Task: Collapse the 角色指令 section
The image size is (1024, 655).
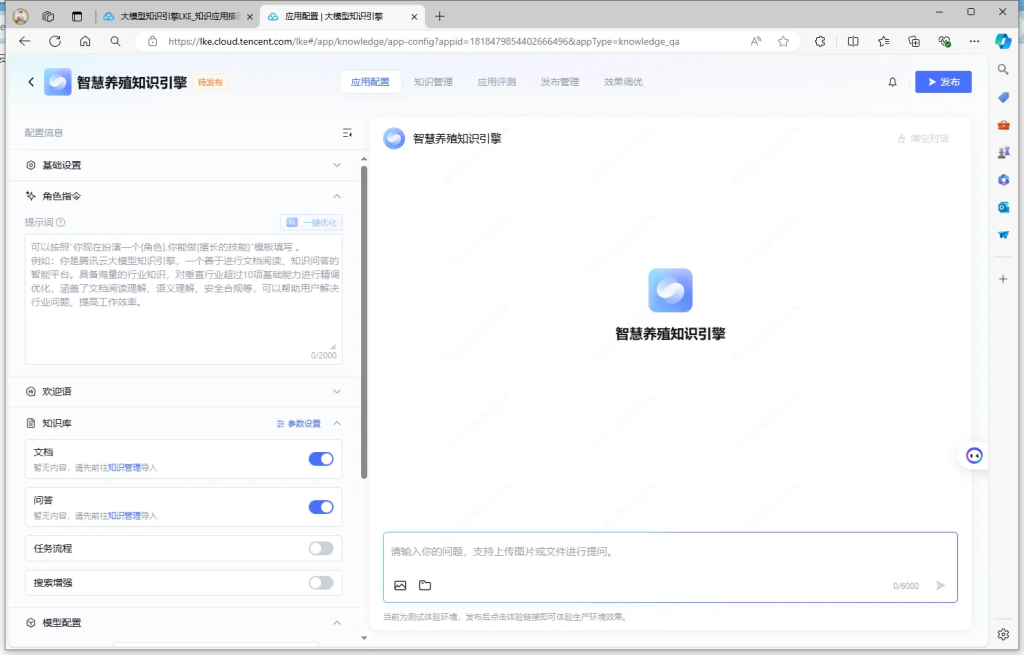Action: (337, 196)
